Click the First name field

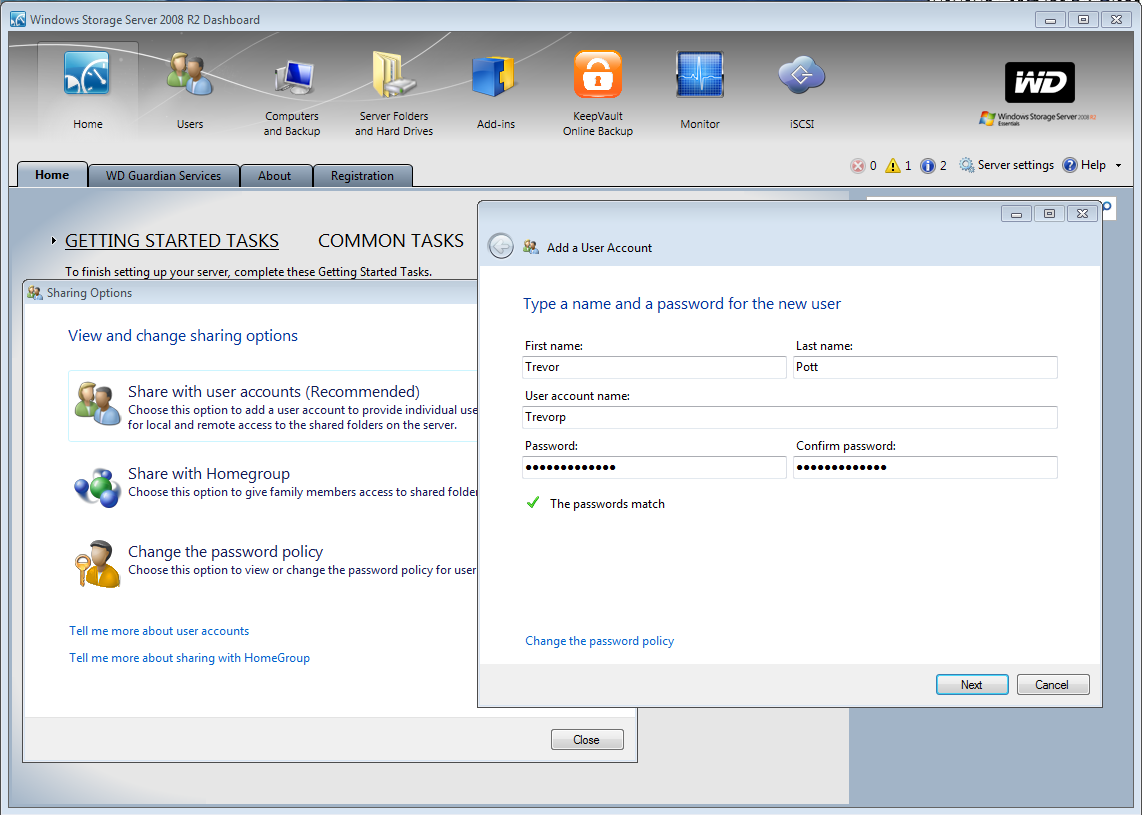click(654, 367)
